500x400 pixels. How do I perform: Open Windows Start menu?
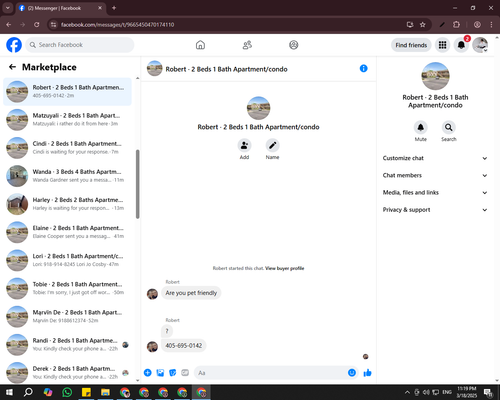[x=9, y=392]
